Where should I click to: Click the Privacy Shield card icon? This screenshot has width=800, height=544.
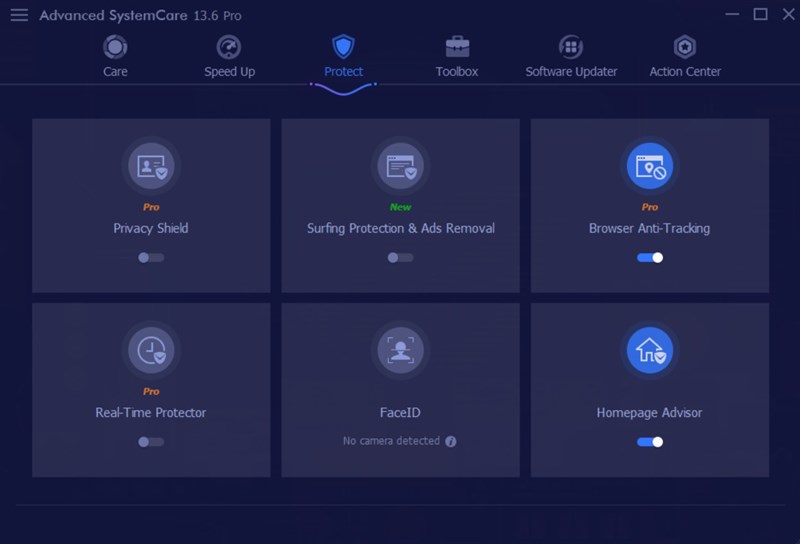point(151,166)
